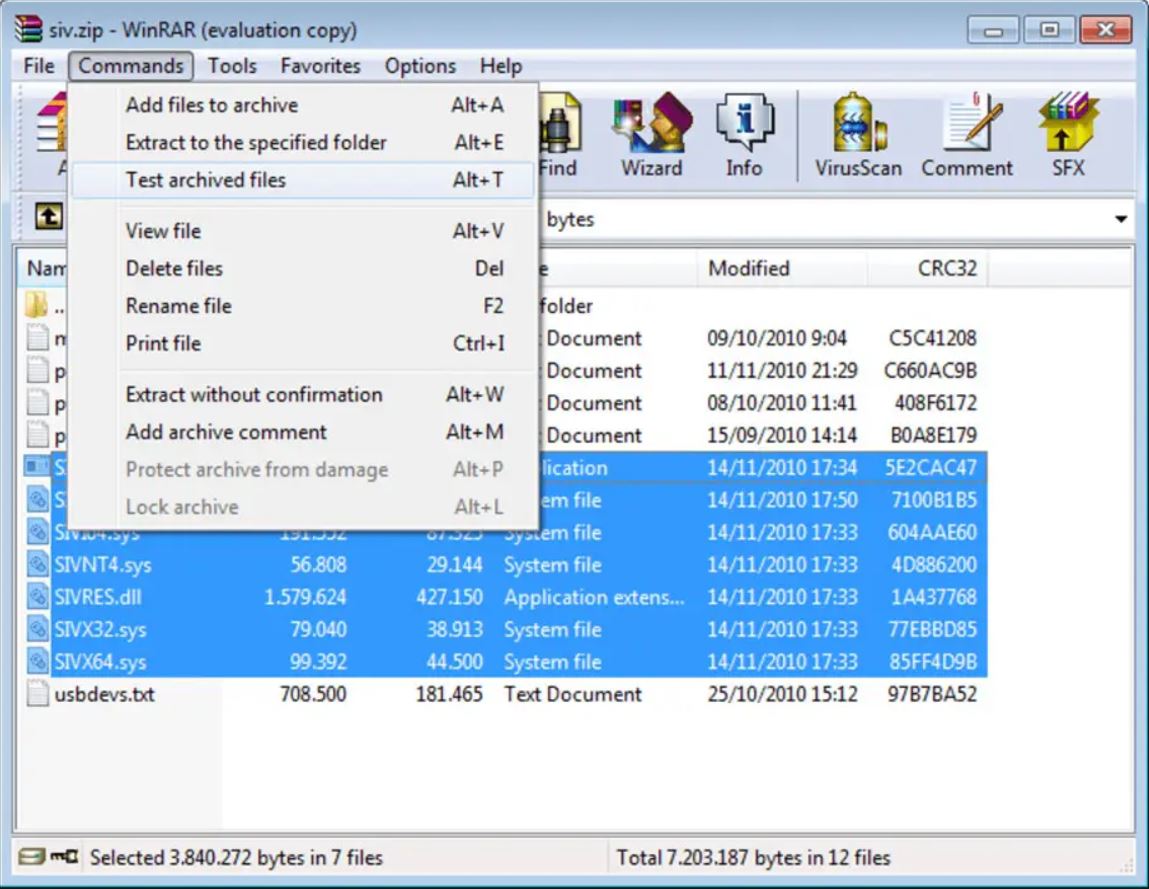Click the date 14/11/2010 17:50

pyautogui.click(x=782, y=500)
